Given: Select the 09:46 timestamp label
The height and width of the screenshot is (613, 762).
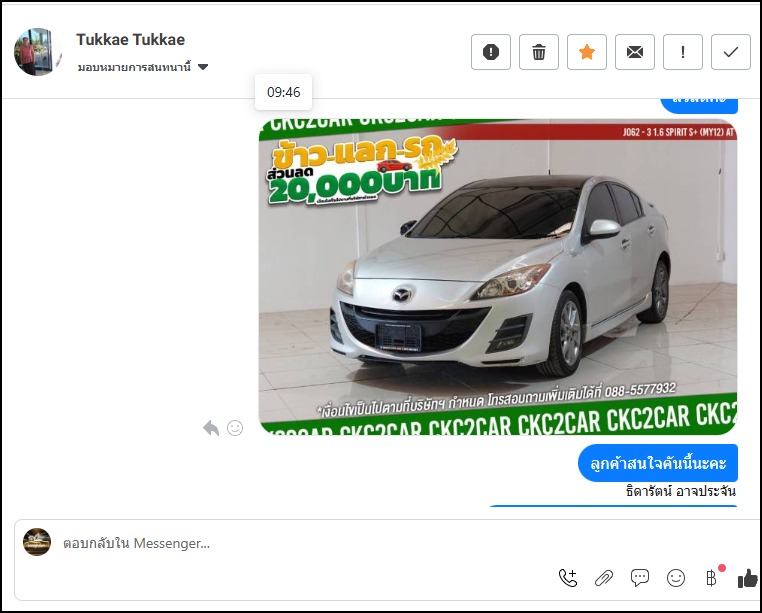Looking at the screenshot, I should pyautogui.click(x=284, y=92).
